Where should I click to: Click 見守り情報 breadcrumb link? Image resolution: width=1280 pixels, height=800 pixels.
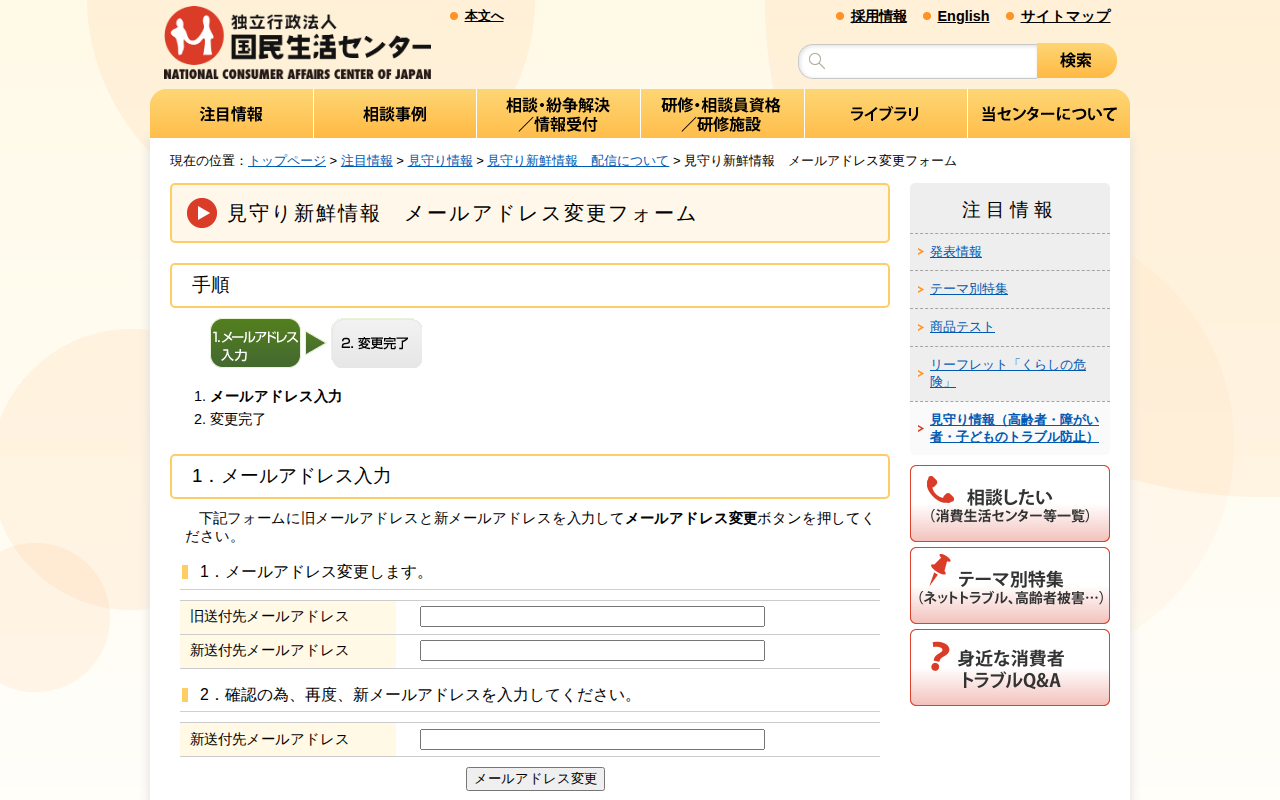[440, 161]
